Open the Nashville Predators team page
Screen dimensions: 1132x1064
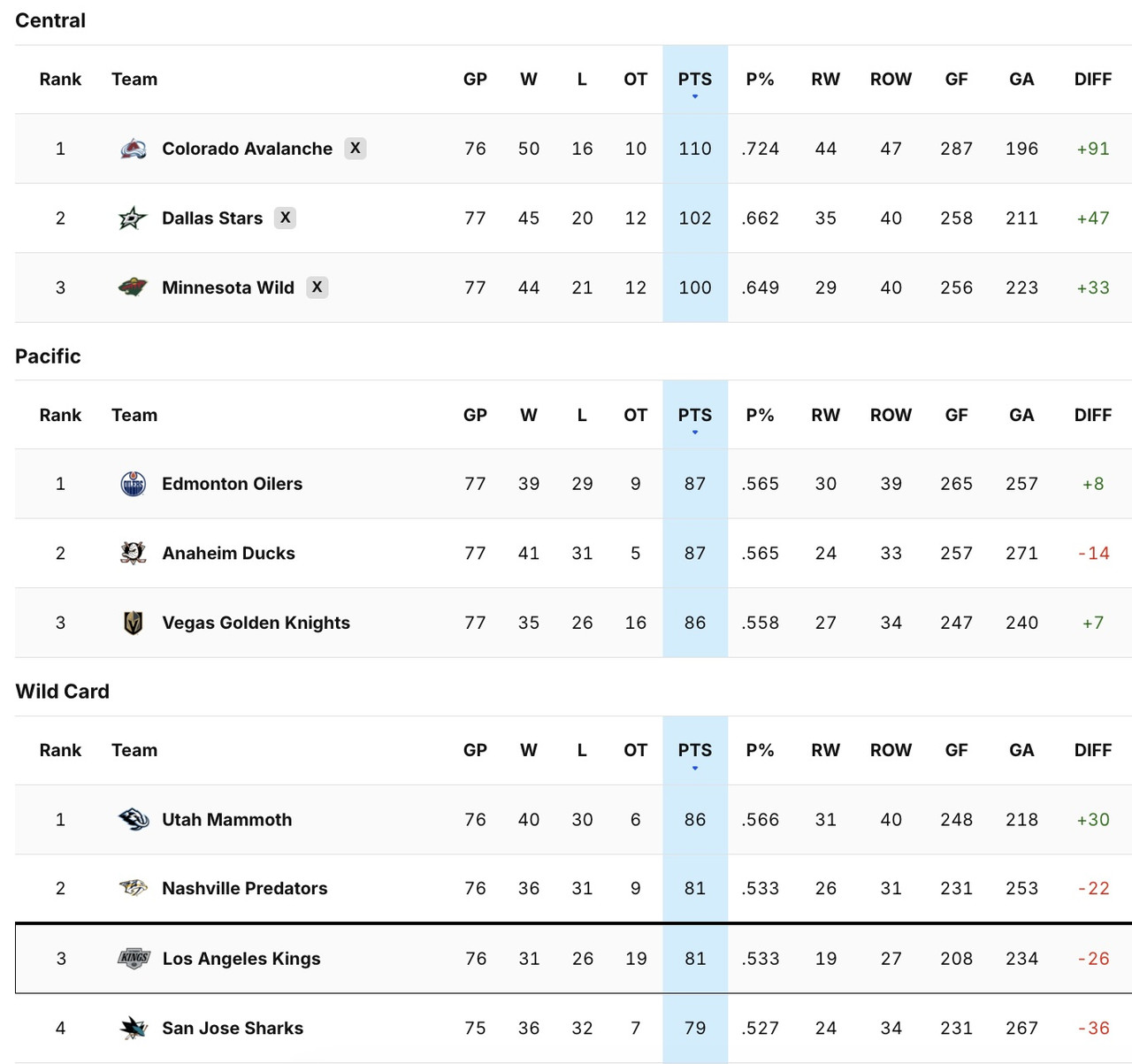click(244, 888)
